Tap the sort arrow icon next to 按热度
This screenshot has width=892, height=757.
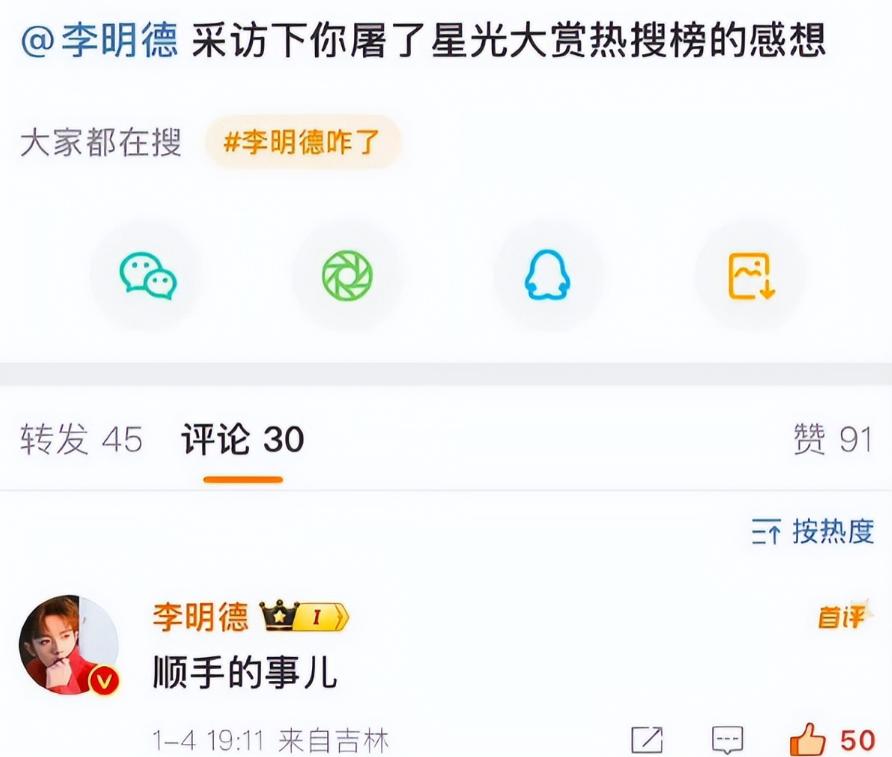(x=766, y=532)
